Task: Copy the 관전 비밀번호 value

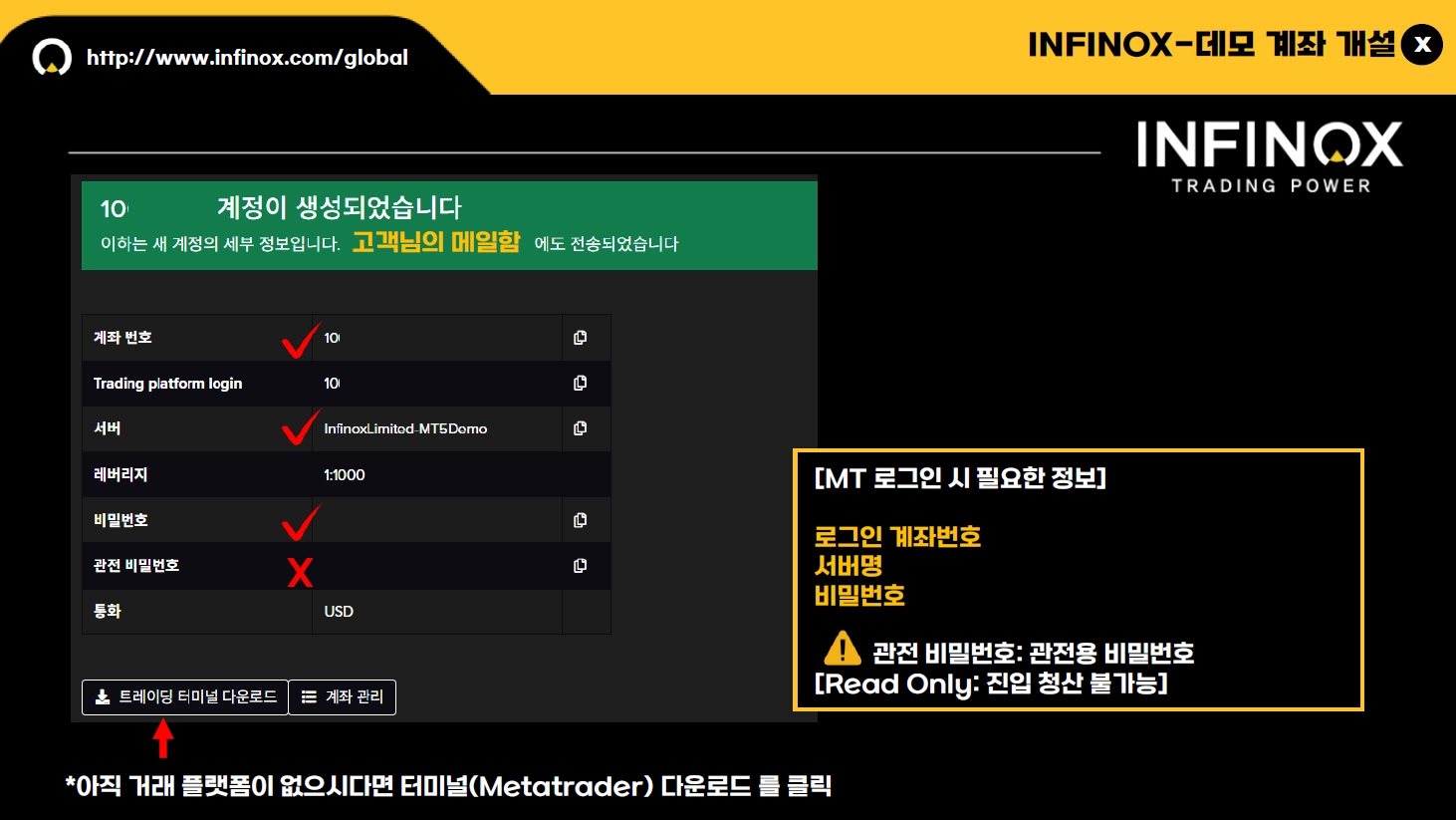Action: (580, 566)
